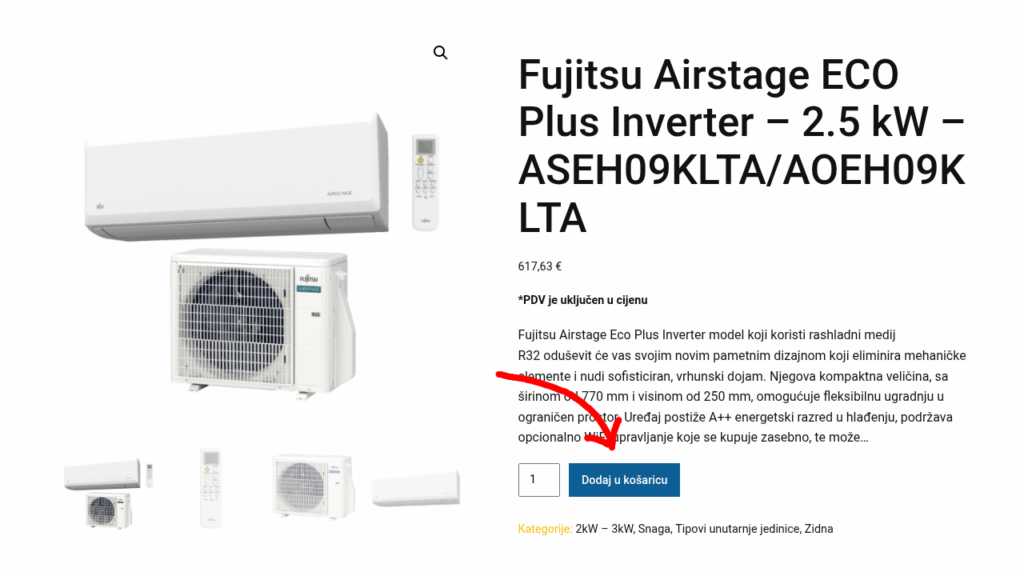Click the magnifier zoom icon

point(440,52)
